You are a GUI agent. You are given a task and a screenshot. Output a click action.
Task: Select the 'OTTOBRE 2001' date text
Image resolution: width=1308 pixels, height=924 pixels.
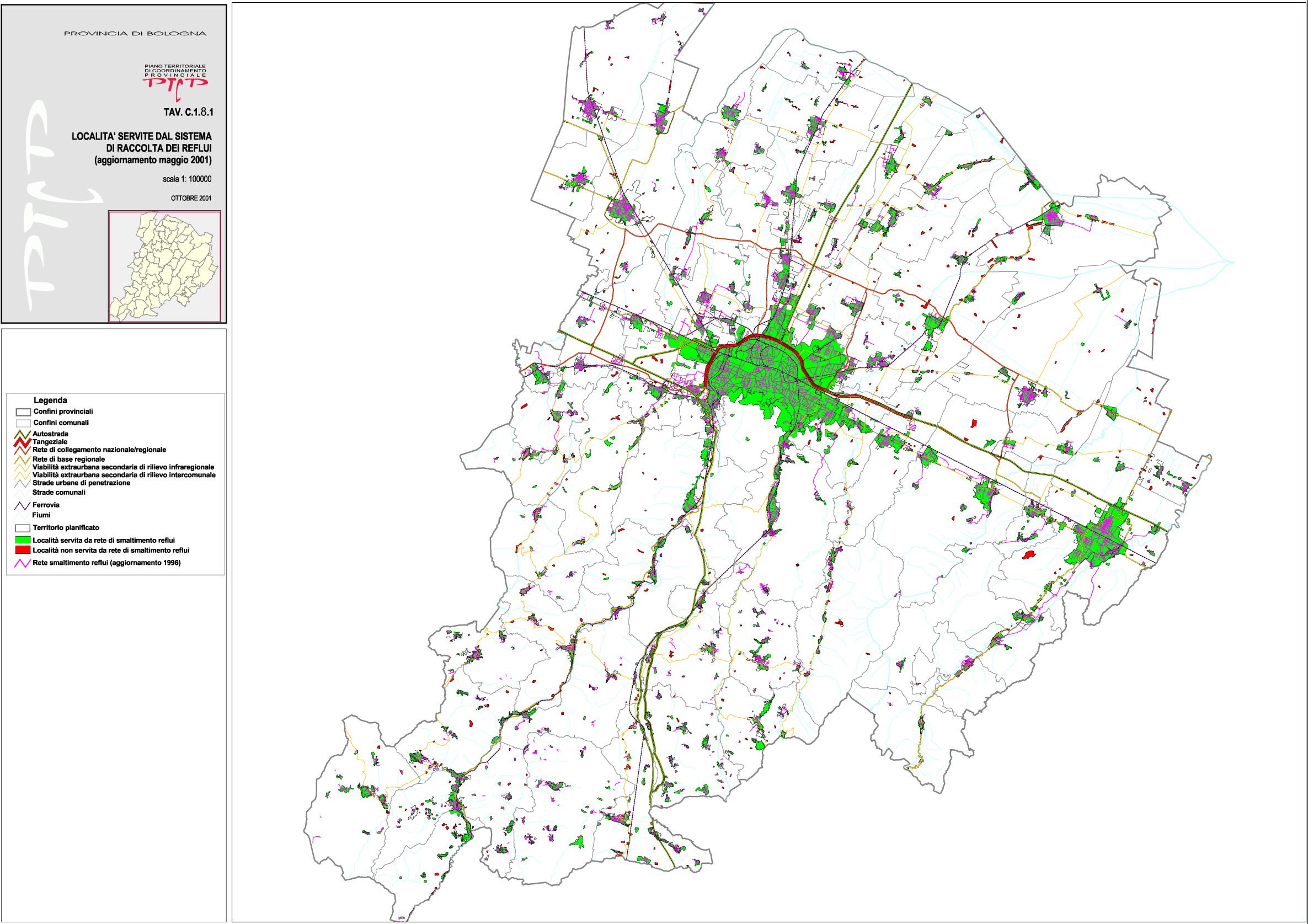pos(191,199)
